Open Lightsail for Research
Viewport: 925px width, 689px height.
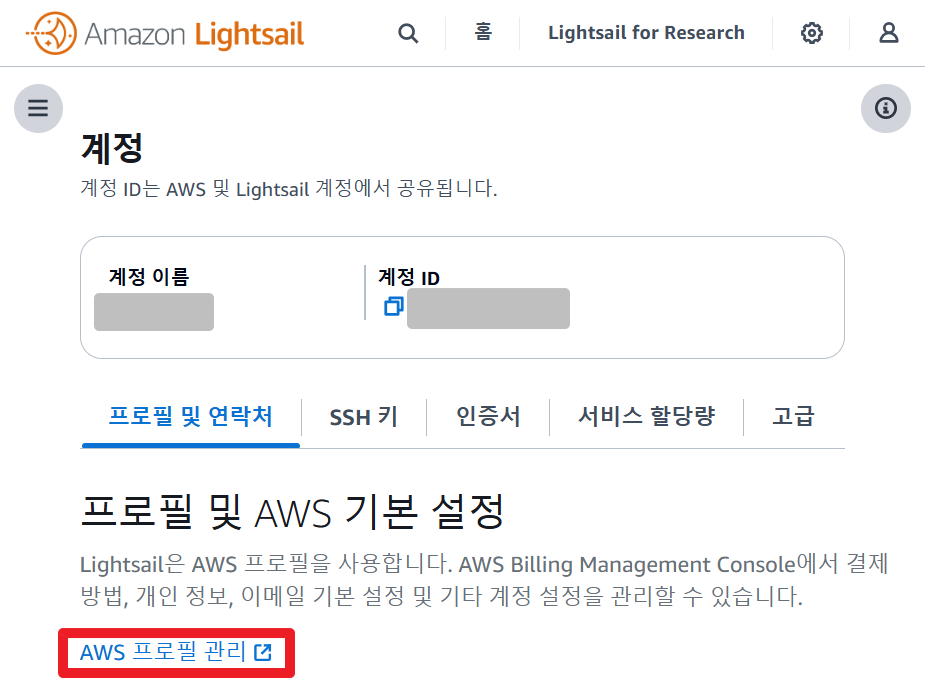coord(646,33)
